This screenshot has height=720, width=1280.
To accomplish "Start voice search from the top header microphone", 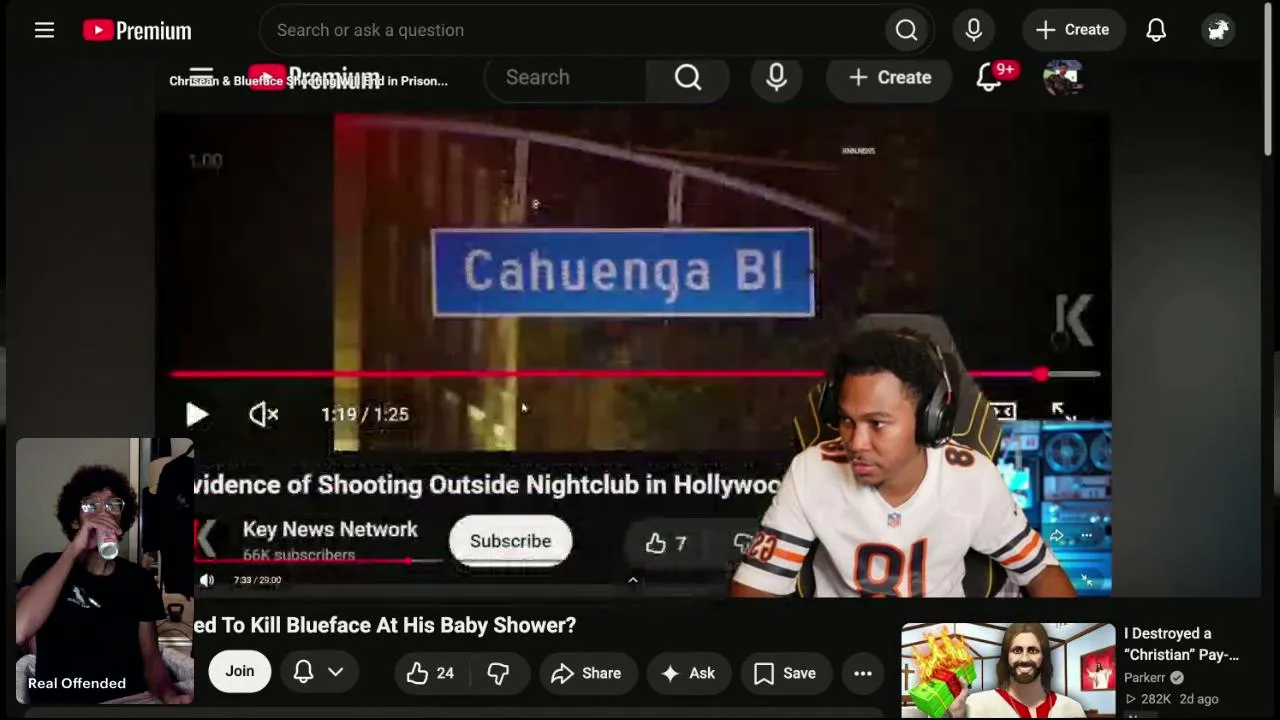I will coord(973,30).
